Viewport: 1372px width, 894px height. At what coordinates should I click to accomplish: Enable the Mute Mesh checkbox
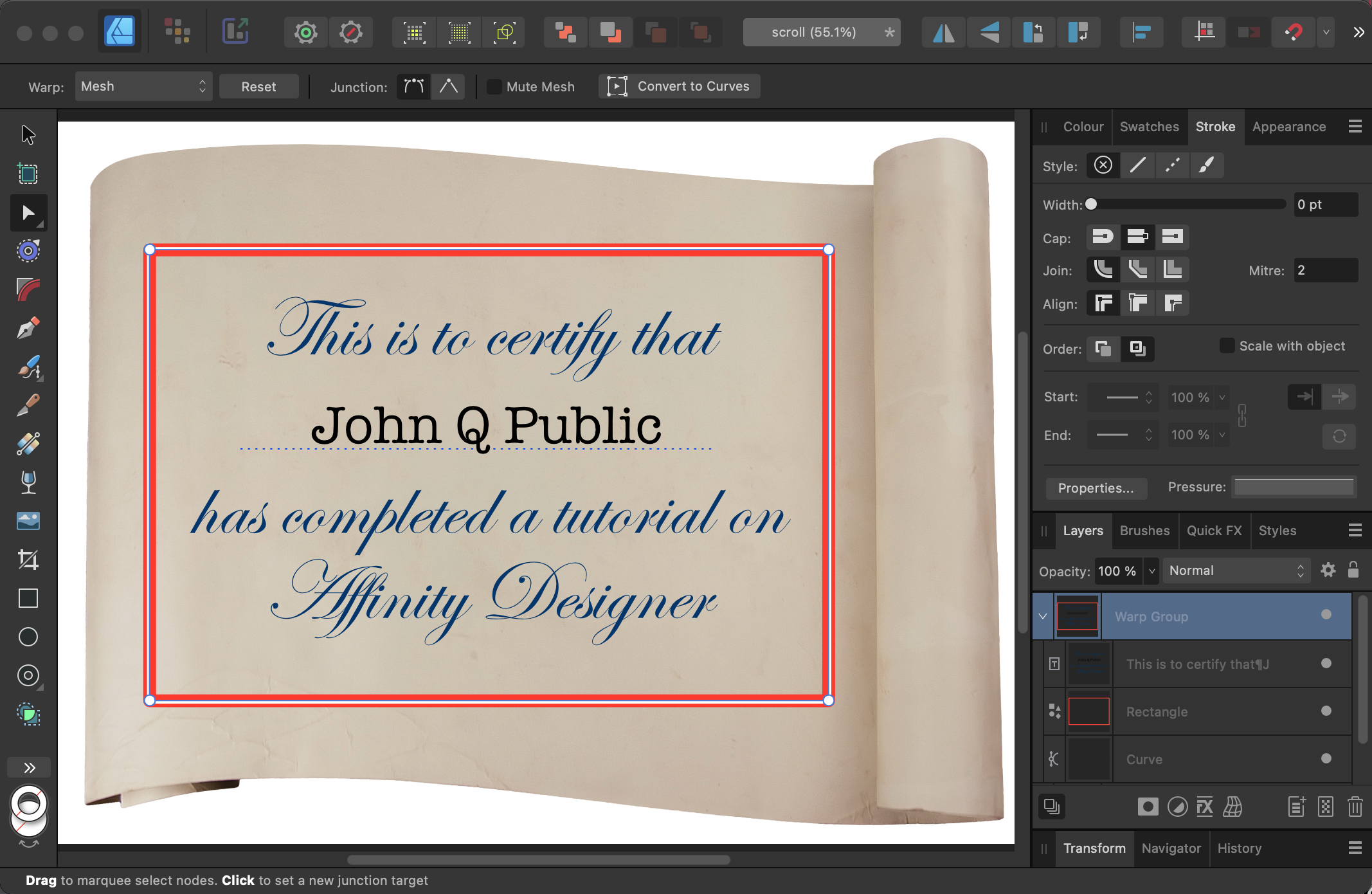pyautogui.click(x=494, y=87)
